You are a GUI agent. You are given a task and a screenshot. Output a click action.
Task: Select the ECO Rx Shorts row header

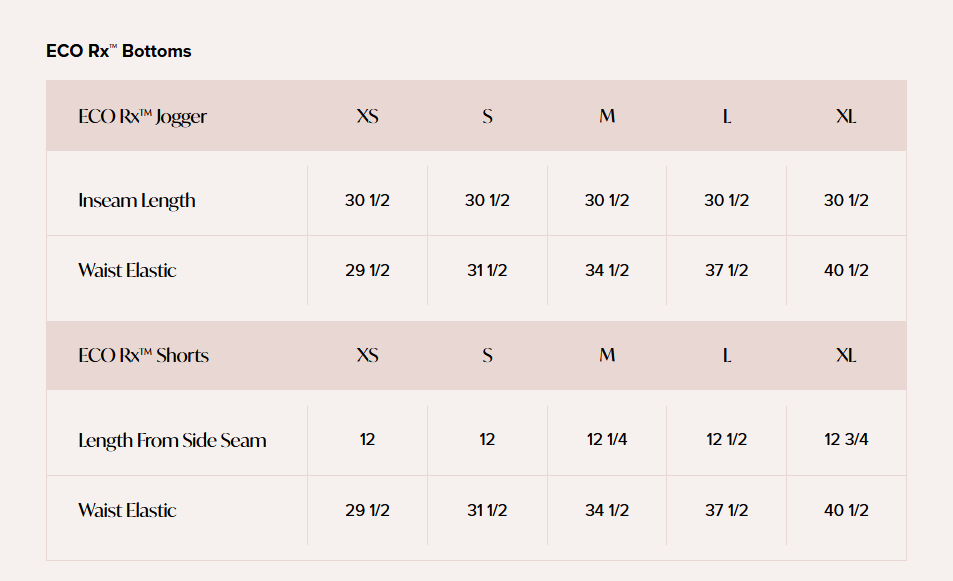[143, 355]
